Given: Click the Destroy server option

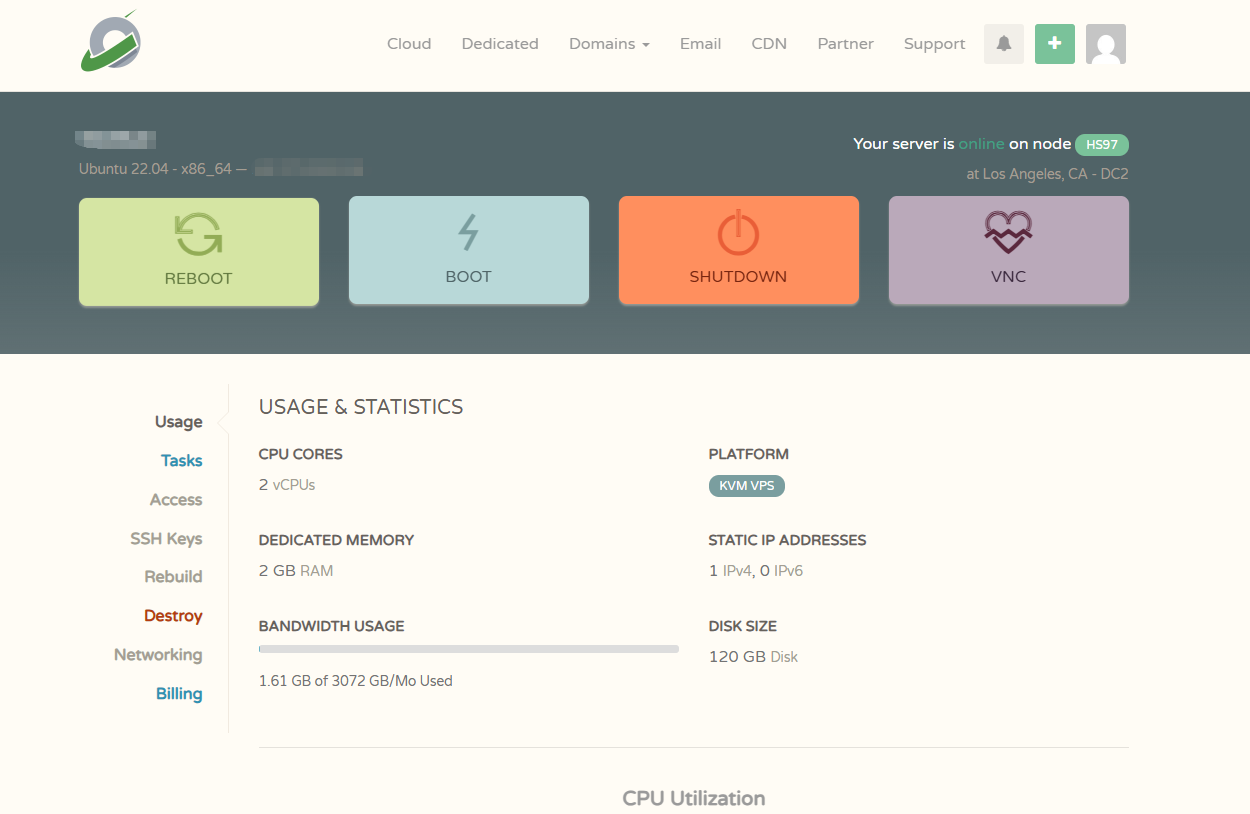Looking at the screenshot, I should pyautogui.click(x=173, y=615).
